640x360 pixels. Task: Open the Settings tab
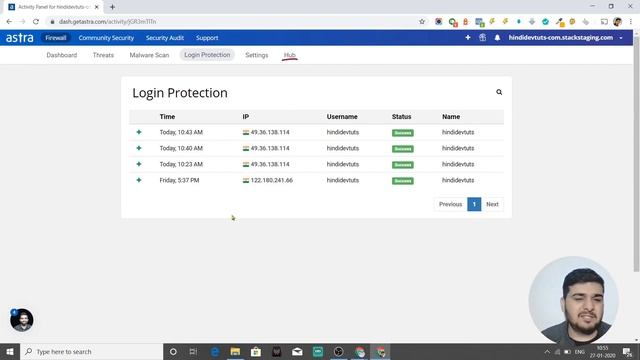point(257,55)
